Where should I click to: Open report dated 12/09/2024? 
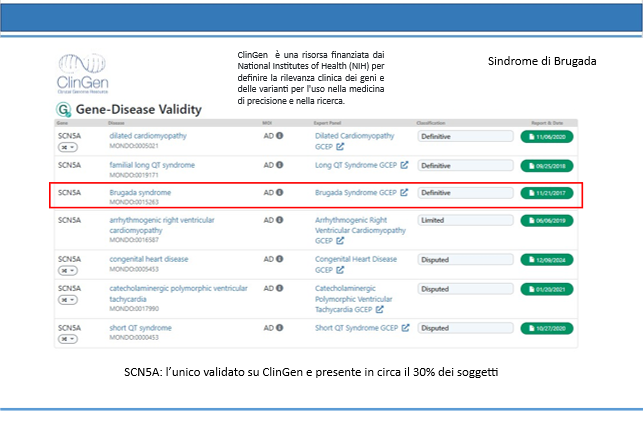(547, 260)
